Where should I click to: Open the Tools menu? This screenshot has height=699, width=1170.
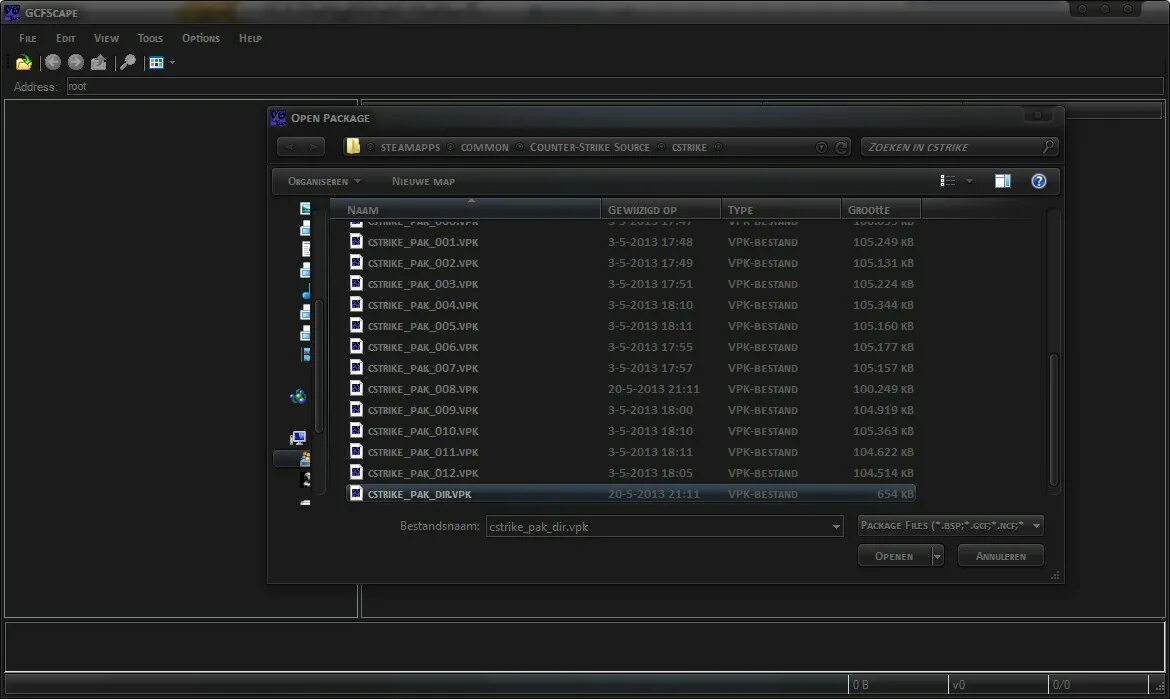[x=150, y=38]
